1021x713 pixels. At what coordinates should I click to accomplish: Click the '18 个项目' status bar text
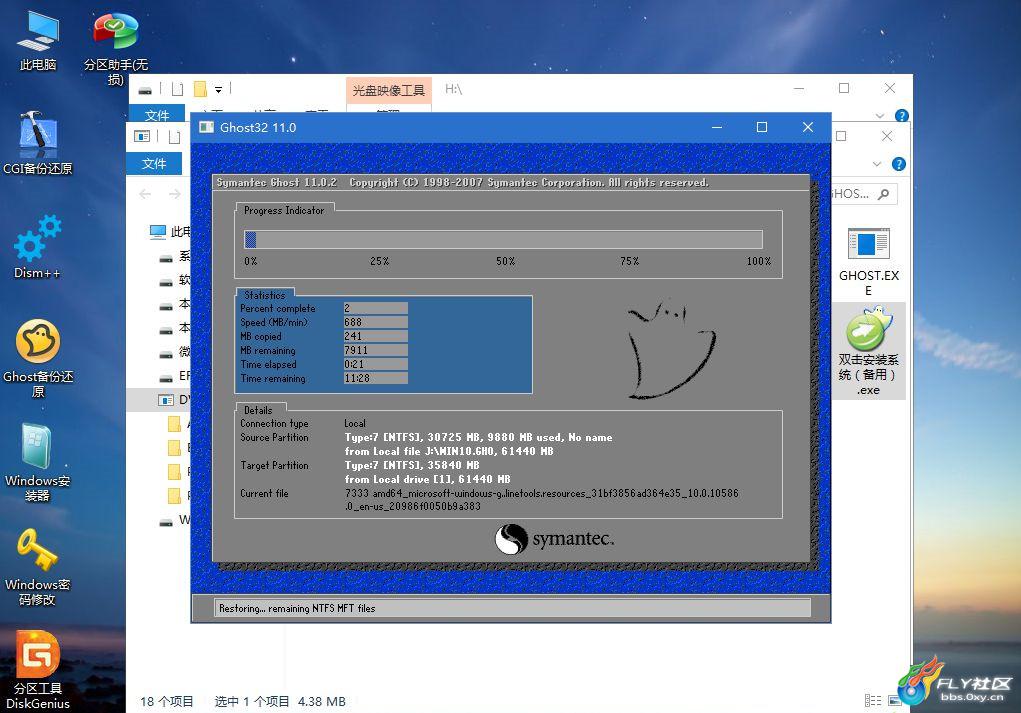click(167, 701)
